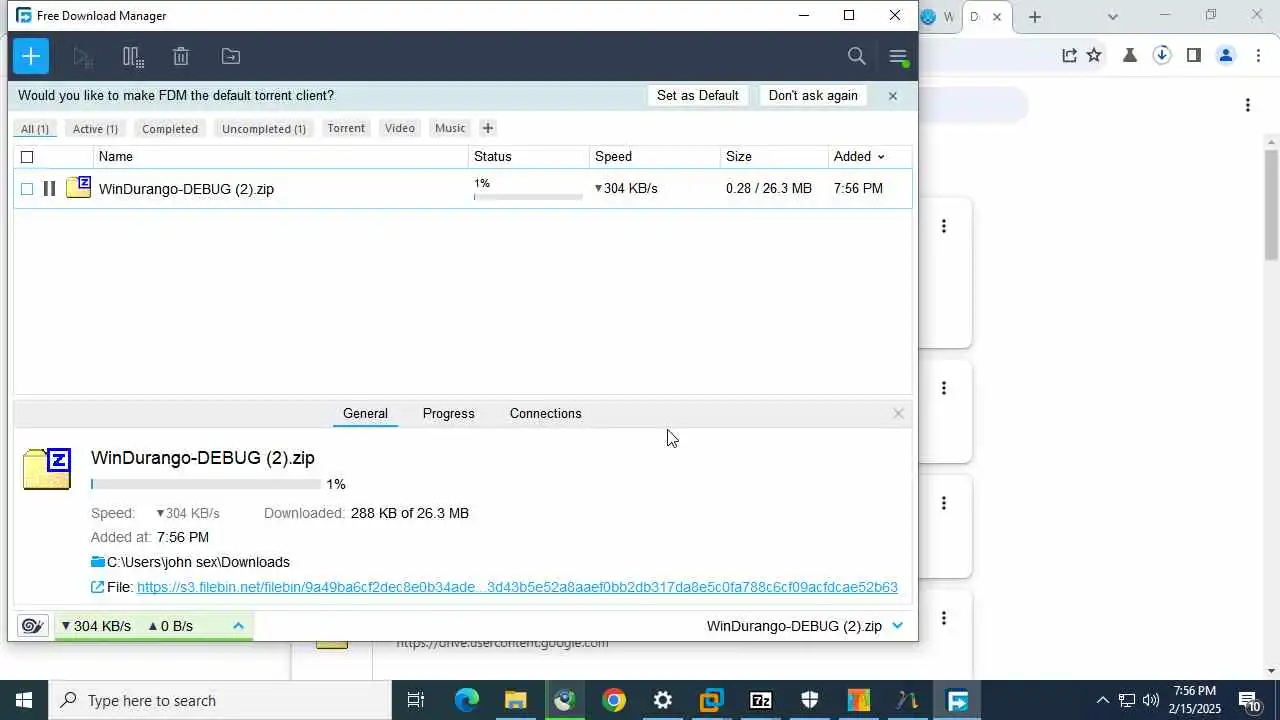The width and height of the screenshot is (1280, 720).
Task: Switch to the Progress details tab
Action: (x=448, y=413)
